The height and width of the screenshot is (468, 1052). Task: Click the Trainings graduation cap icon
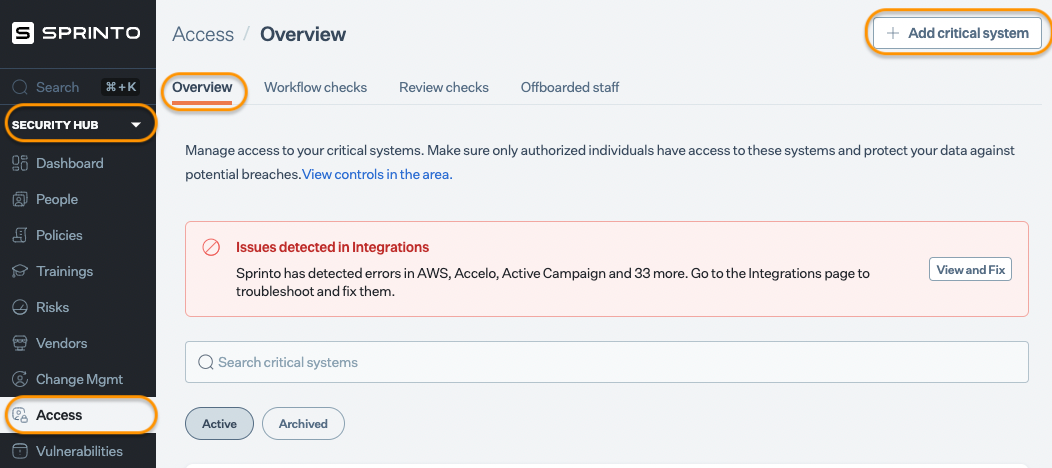[20, 271]
